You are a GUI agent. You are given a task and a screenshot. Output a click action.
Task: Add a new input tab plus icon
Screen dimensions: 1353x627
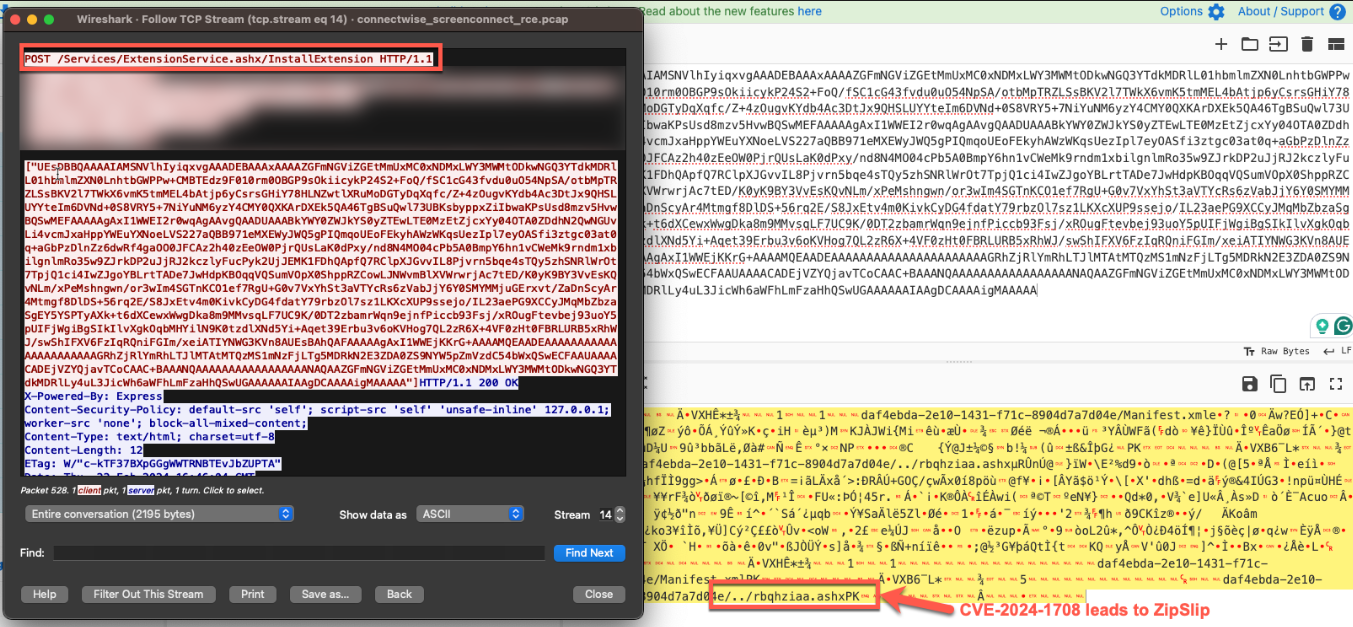click(1220, 44)
